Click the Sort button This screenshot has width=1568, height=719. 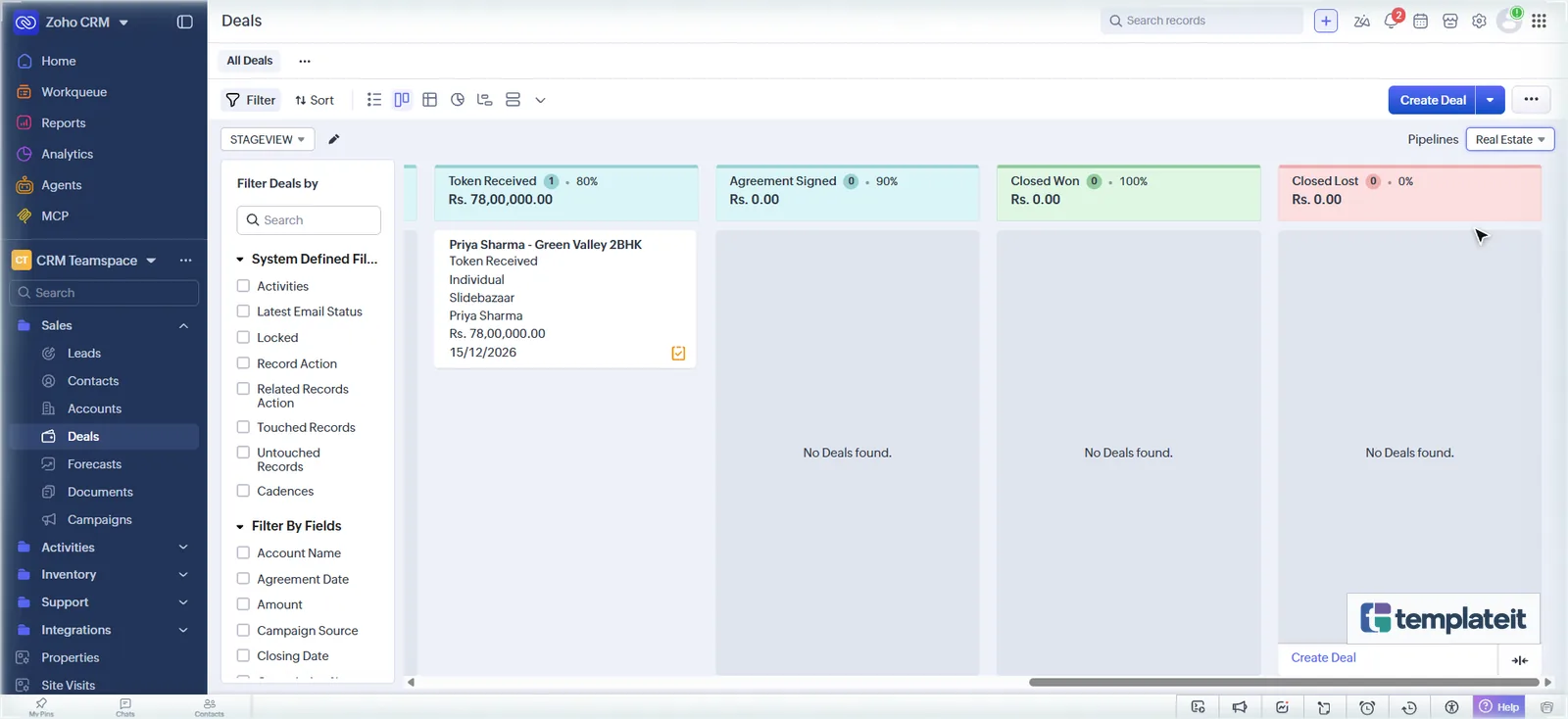(315, 100)
